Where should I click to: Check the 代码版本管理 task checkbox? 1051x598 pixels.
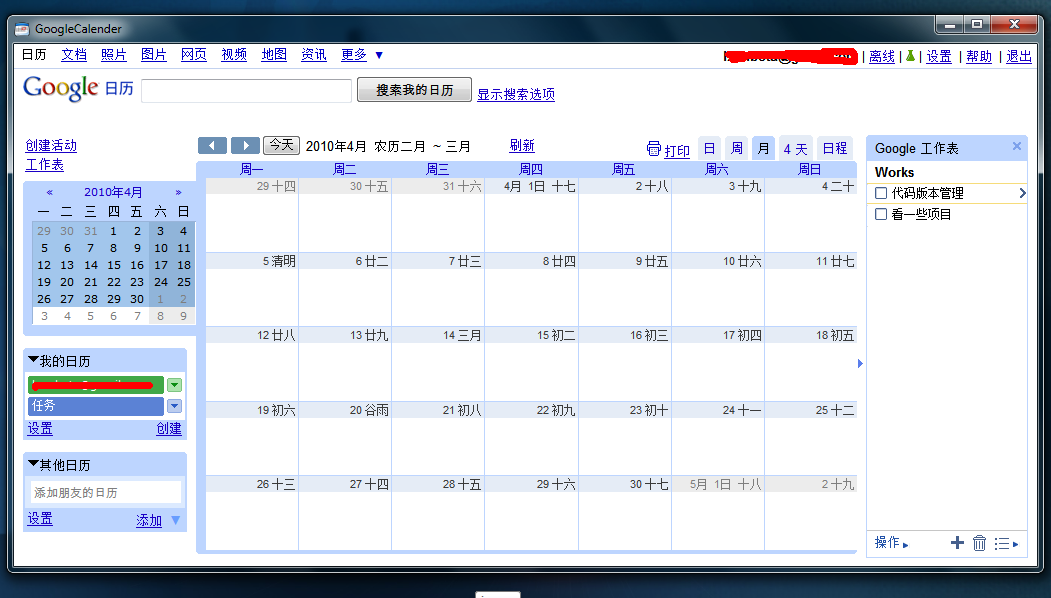point(881,193)
